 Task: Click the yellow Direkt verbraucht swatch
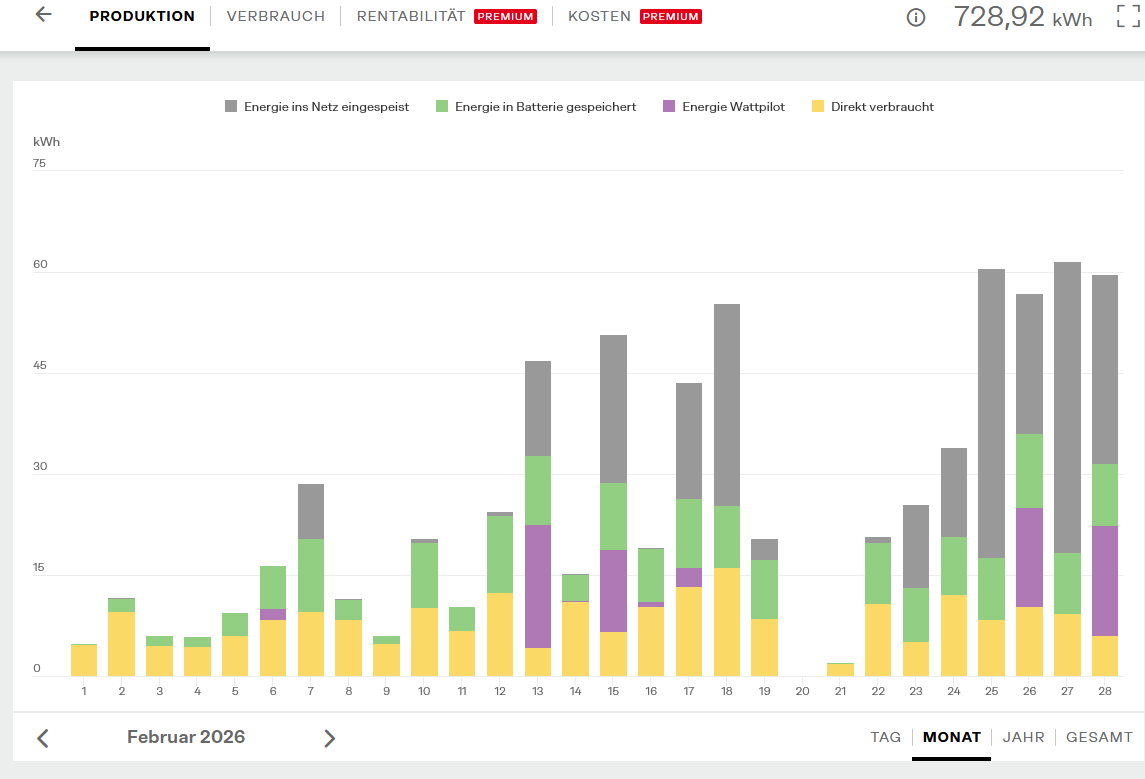[818, 107]
